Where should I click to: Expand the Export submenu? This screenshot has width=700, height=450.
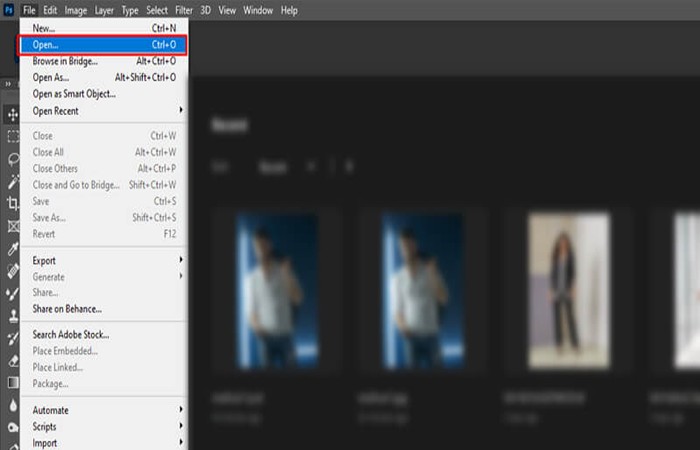104,260
